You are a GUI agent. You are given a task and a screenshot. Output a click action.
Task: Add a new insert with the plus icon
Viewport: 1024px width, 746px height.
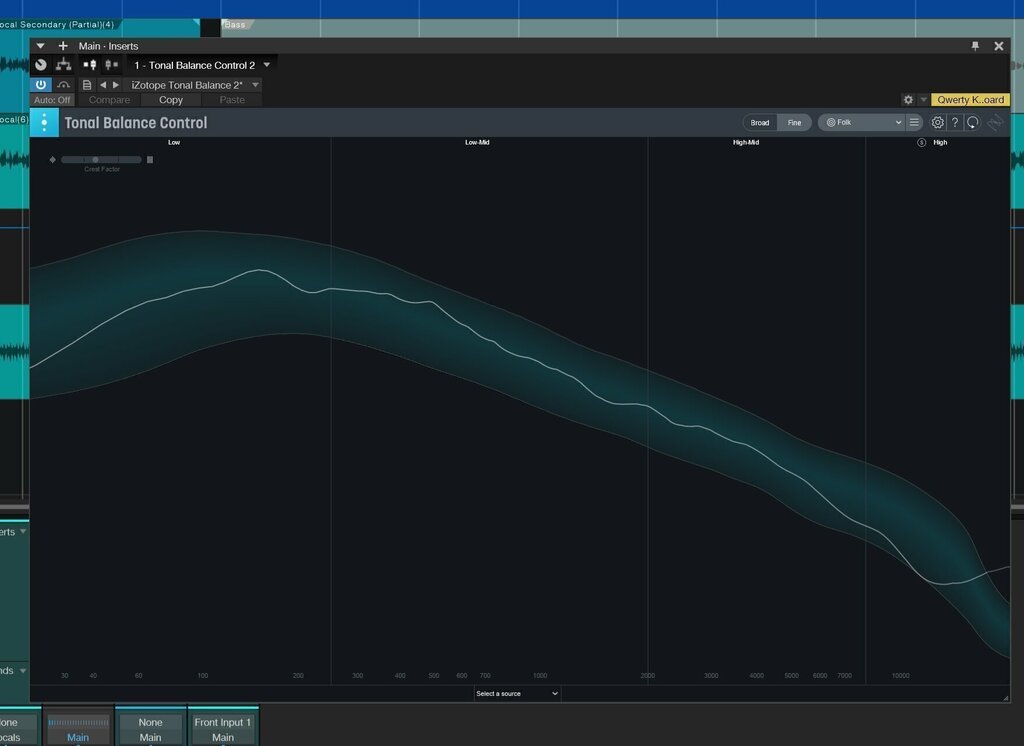pyautogui.click(x=63, y=46)
